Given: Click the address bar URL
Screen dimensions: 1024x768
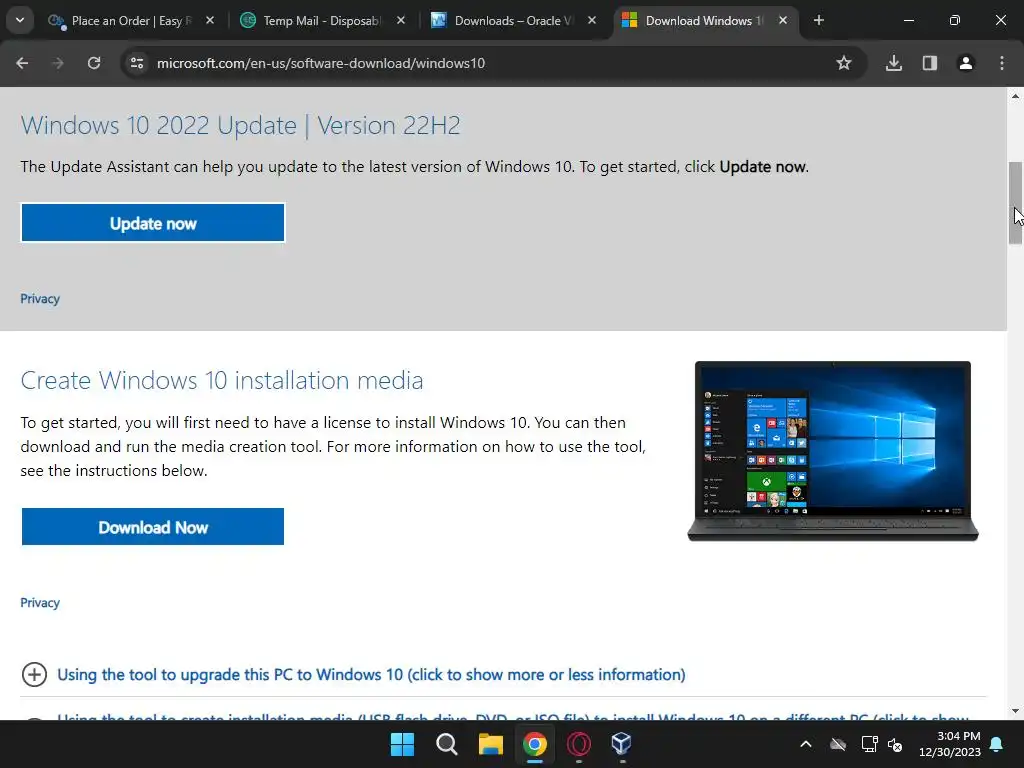Looking at the screenshot, I should tap(321, 63).
